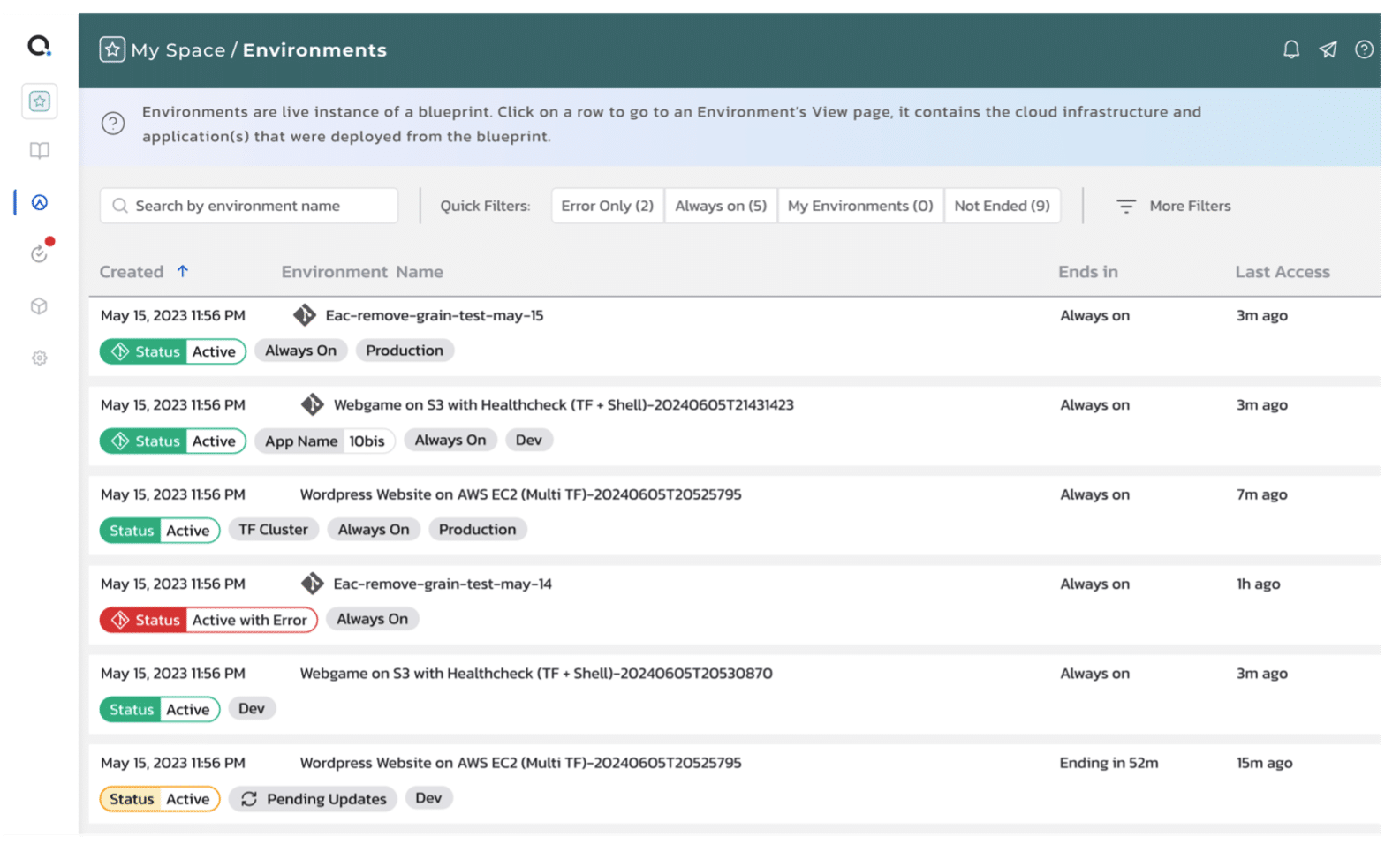This screenshot has height=852, width=1400.
Task: Click the paper plane send icon
Action: click(x=1328, y=49)
